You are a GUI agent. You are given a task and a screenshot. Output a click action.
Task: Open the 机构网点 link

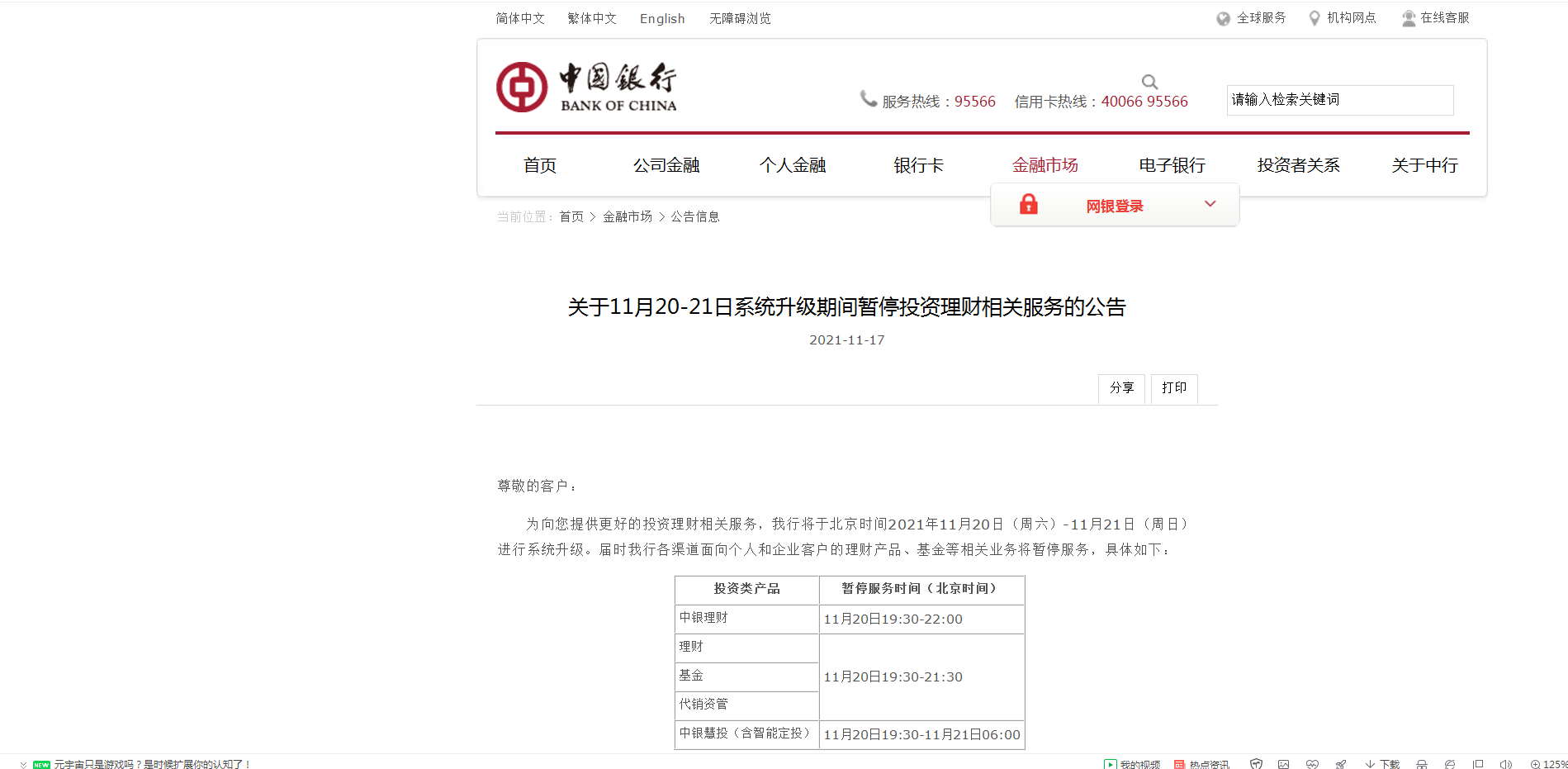1352,18
